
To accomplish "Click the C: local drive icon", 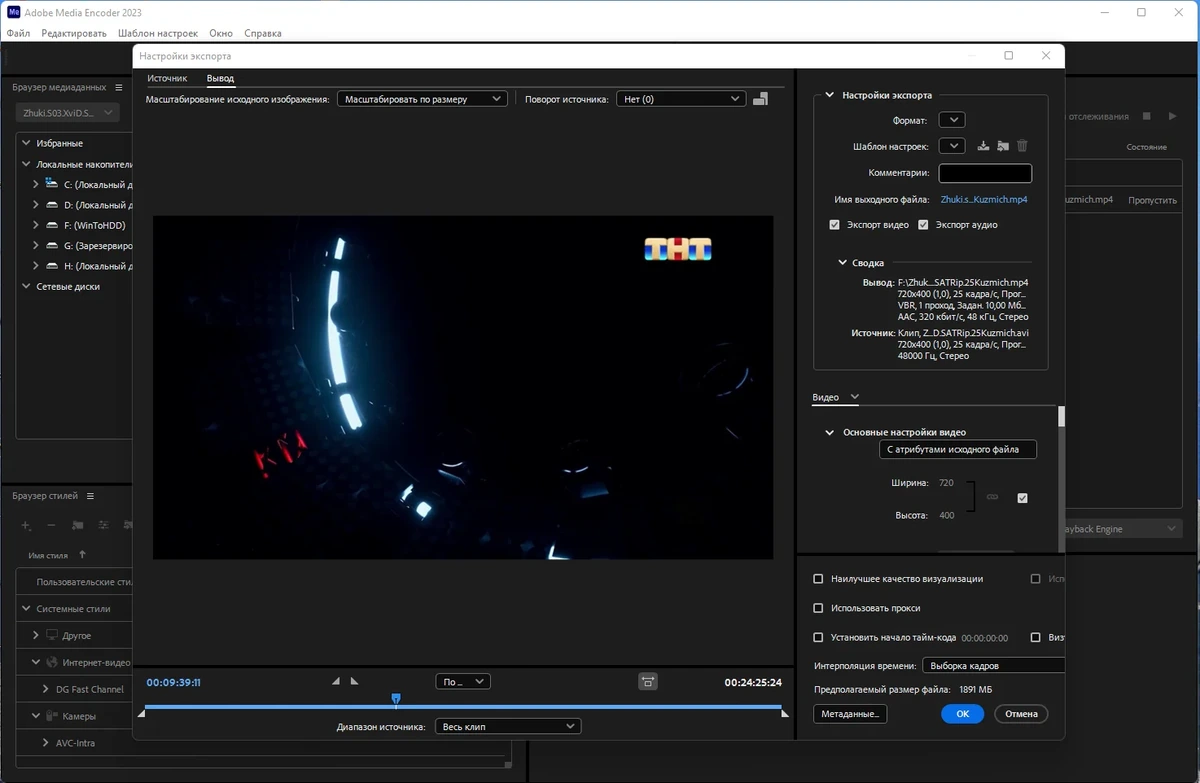I will pos(51,183).
